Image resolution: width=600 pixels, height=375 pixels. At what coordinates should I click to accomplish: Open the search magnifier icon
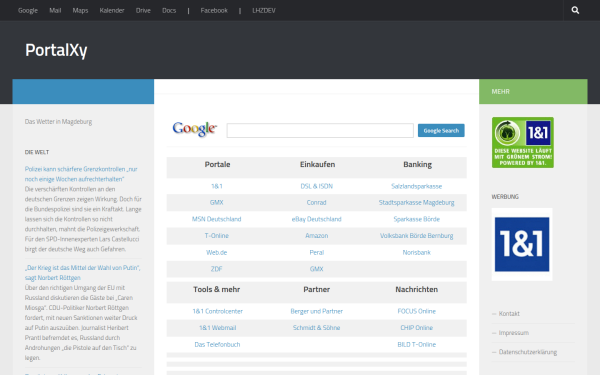coord(575,10)
